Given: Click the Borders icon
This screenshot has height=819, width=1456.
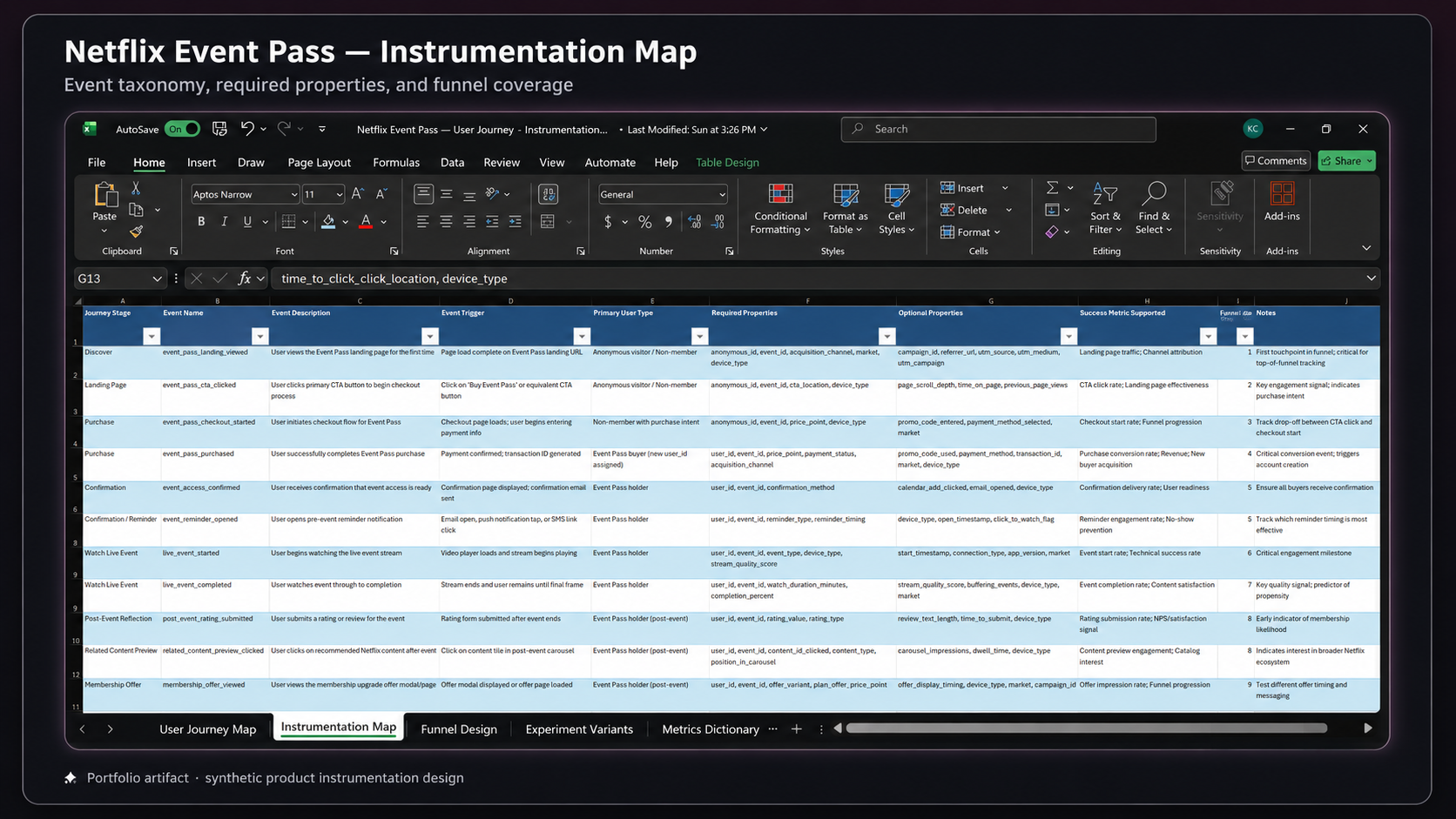Looking at the screenshot, I should (288, 222).
